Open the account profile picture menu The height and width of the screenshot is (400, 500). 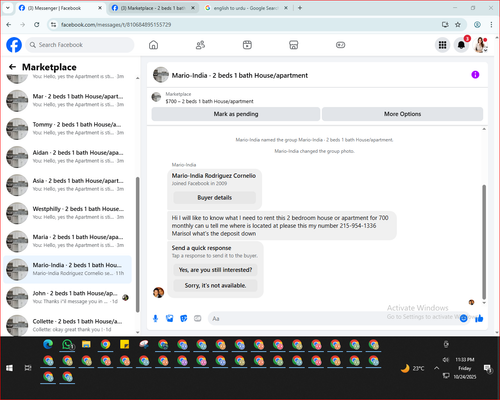(x=480, y=45)
